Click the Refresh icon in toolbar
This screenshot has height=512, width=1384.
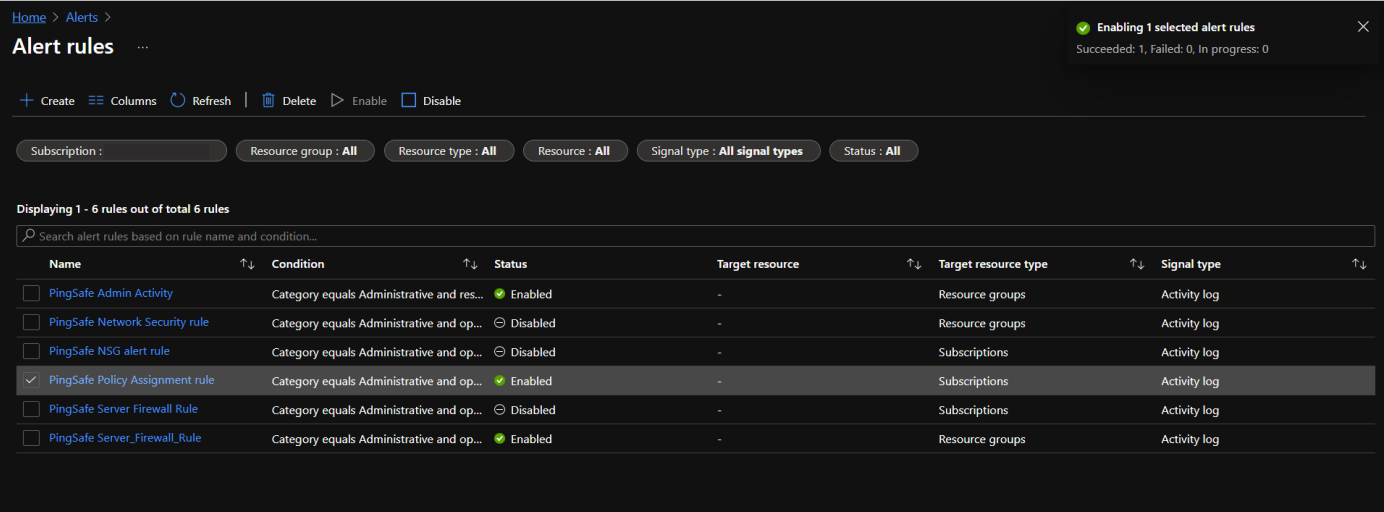point(178,101)
